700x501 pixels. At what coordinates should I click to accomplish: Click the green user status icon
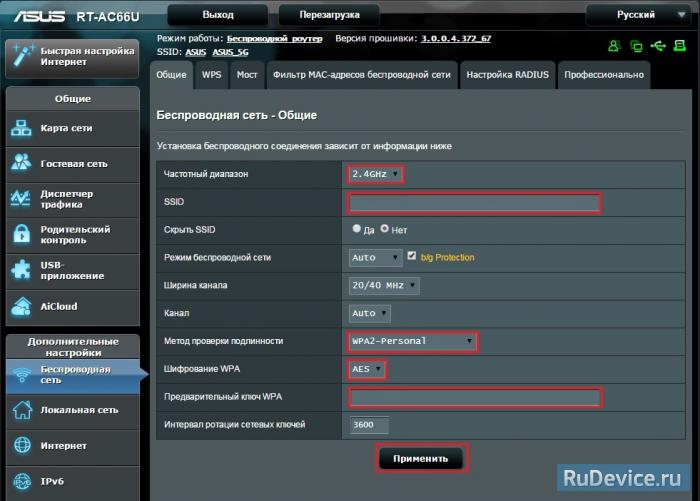614,46
